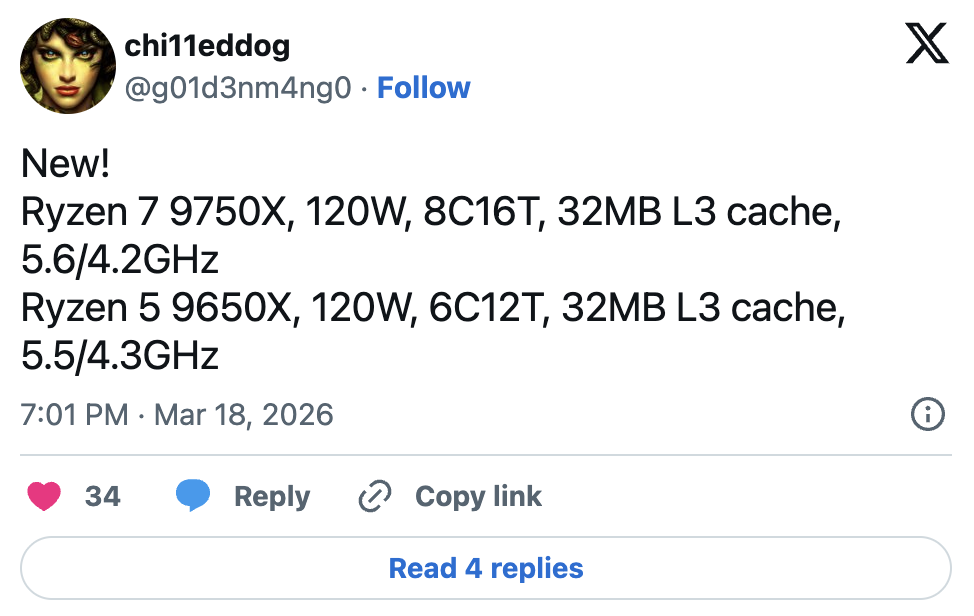The height and width of the screenshot is (616, 974).
Task: Select the Copy link text label
Action: (x=478, y=496)
